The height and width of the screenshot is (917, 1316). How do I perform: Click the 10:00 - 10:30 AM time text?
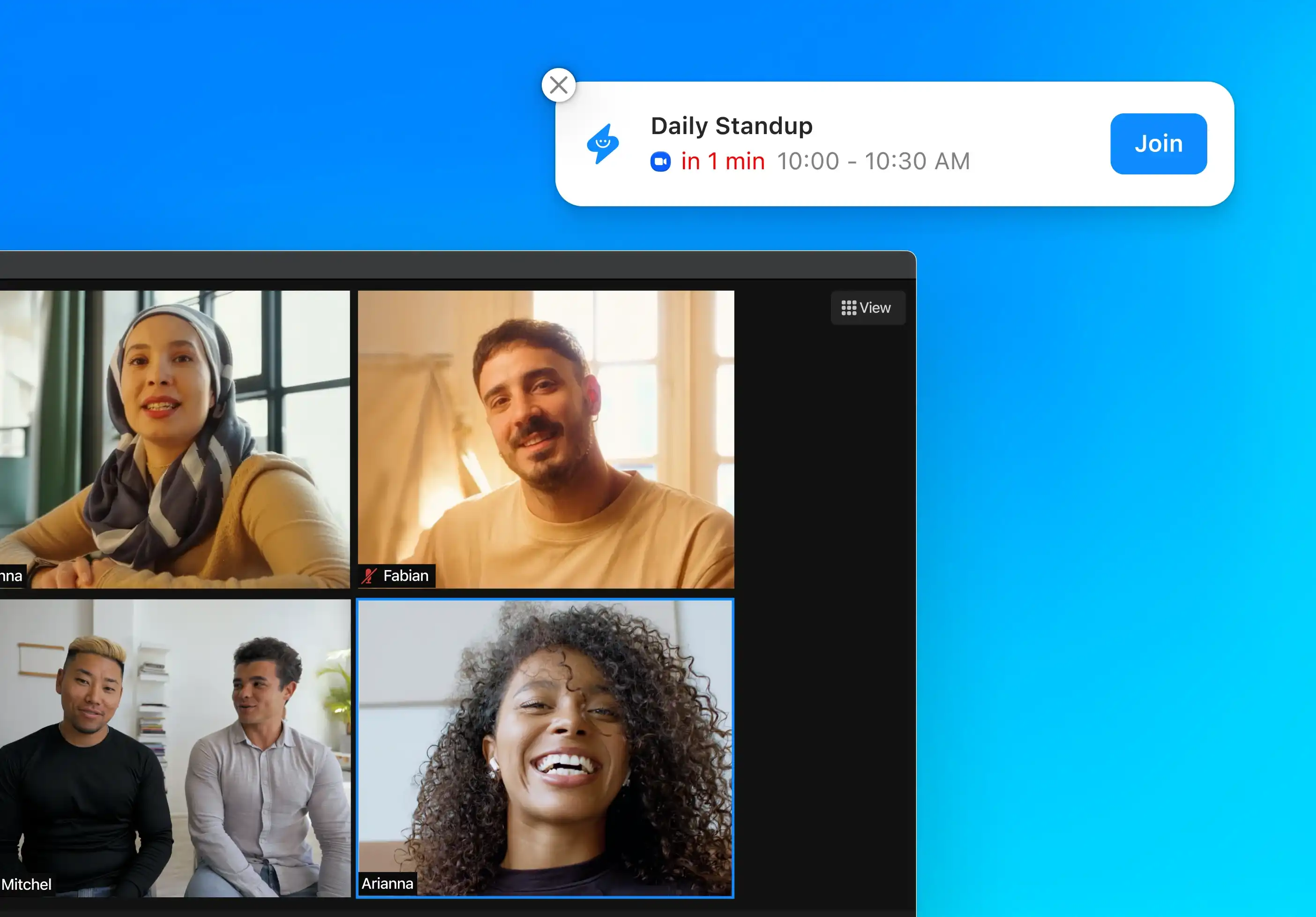[x=873, y=162]
